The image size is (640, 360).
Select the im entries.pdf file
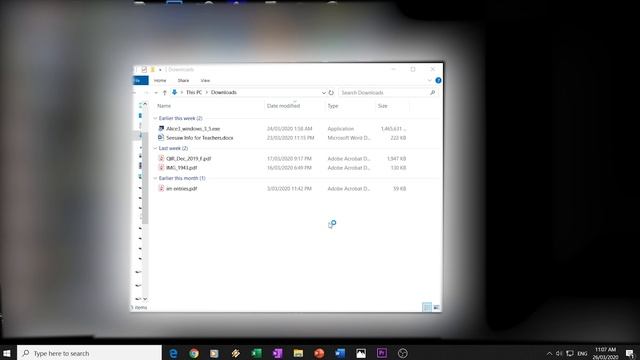182,189
